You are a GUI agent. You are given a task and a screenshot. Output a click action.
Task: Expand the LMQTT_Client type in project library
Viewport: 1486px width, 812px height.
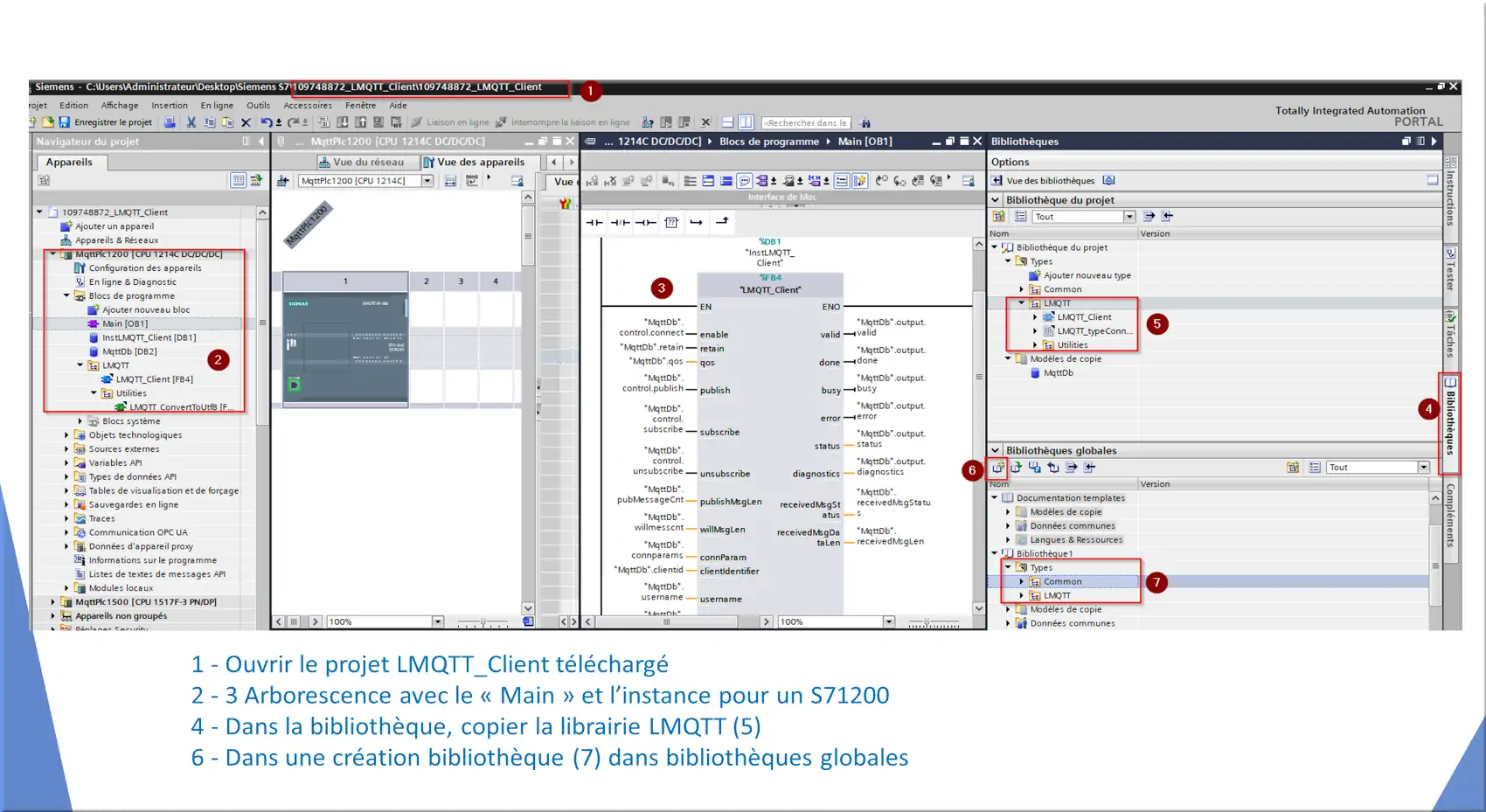[1035, 317]
